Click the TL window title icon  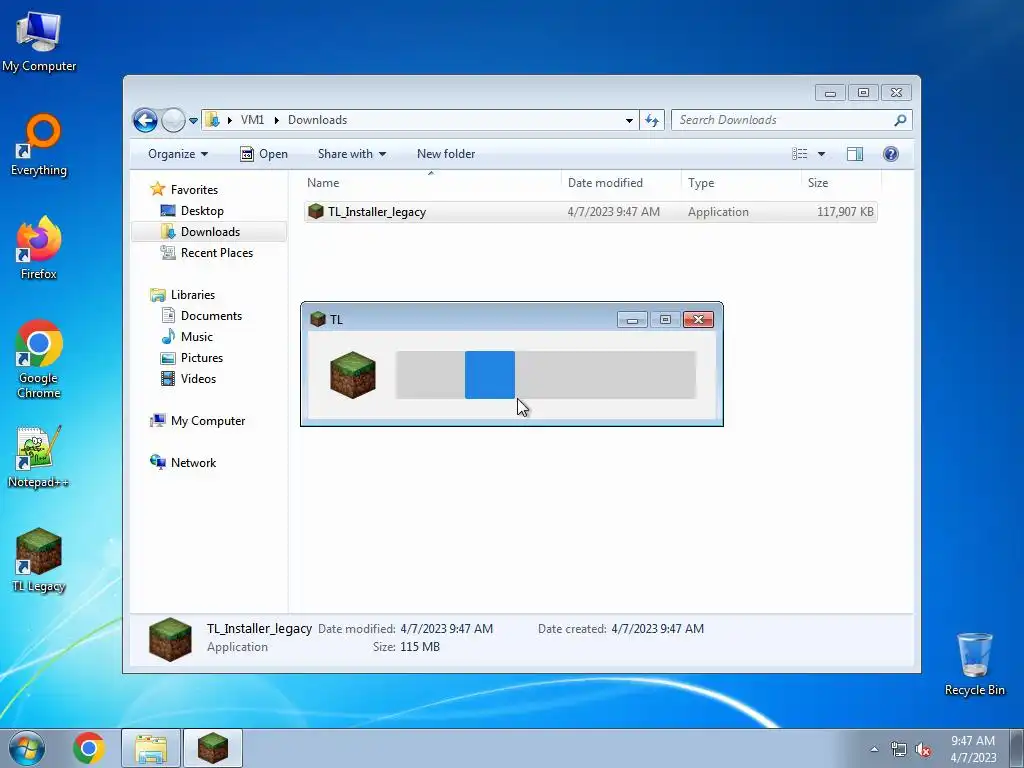(317, 319)
